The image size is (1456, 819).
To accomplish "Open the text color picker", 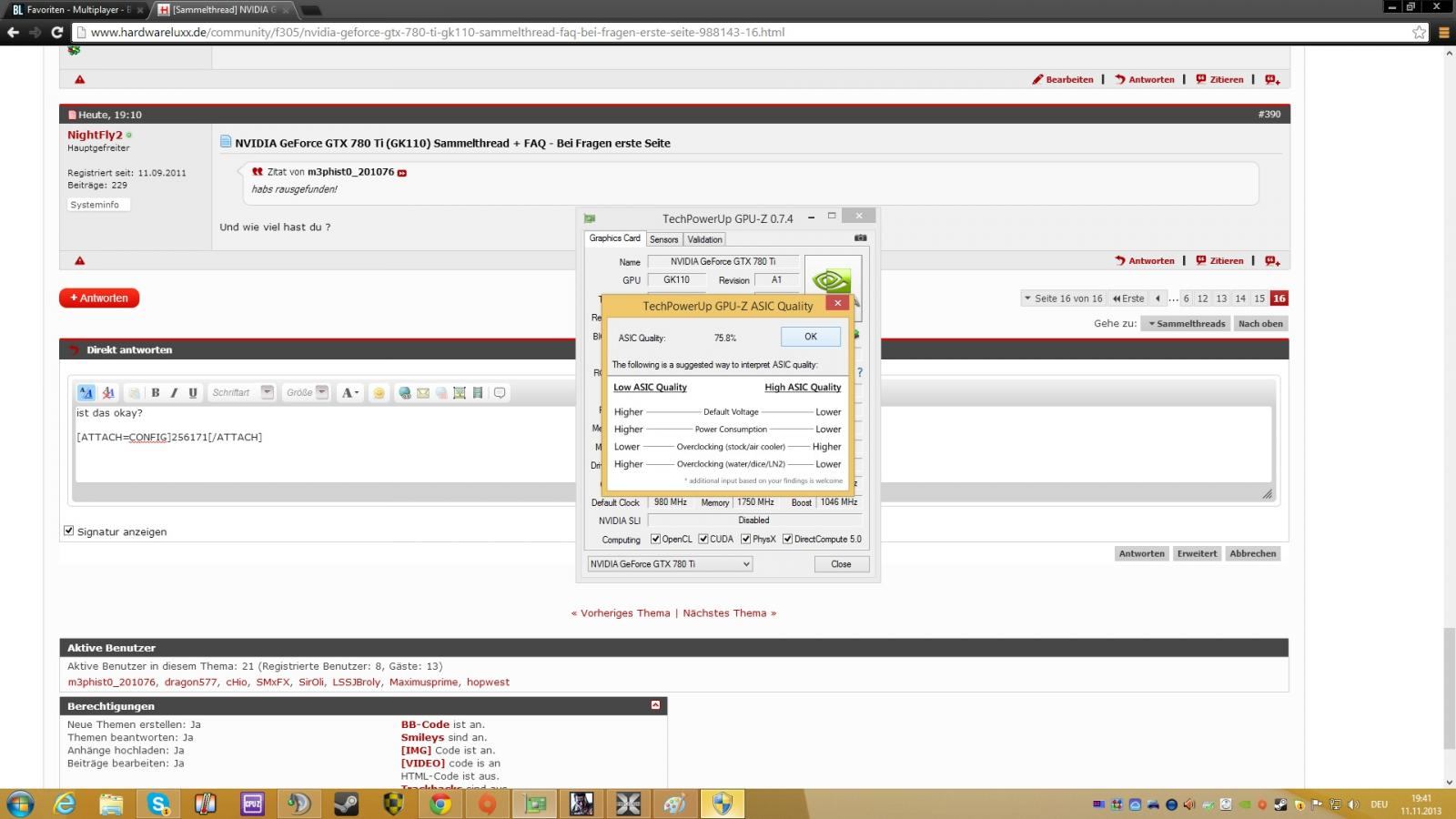I will [350, 393].
